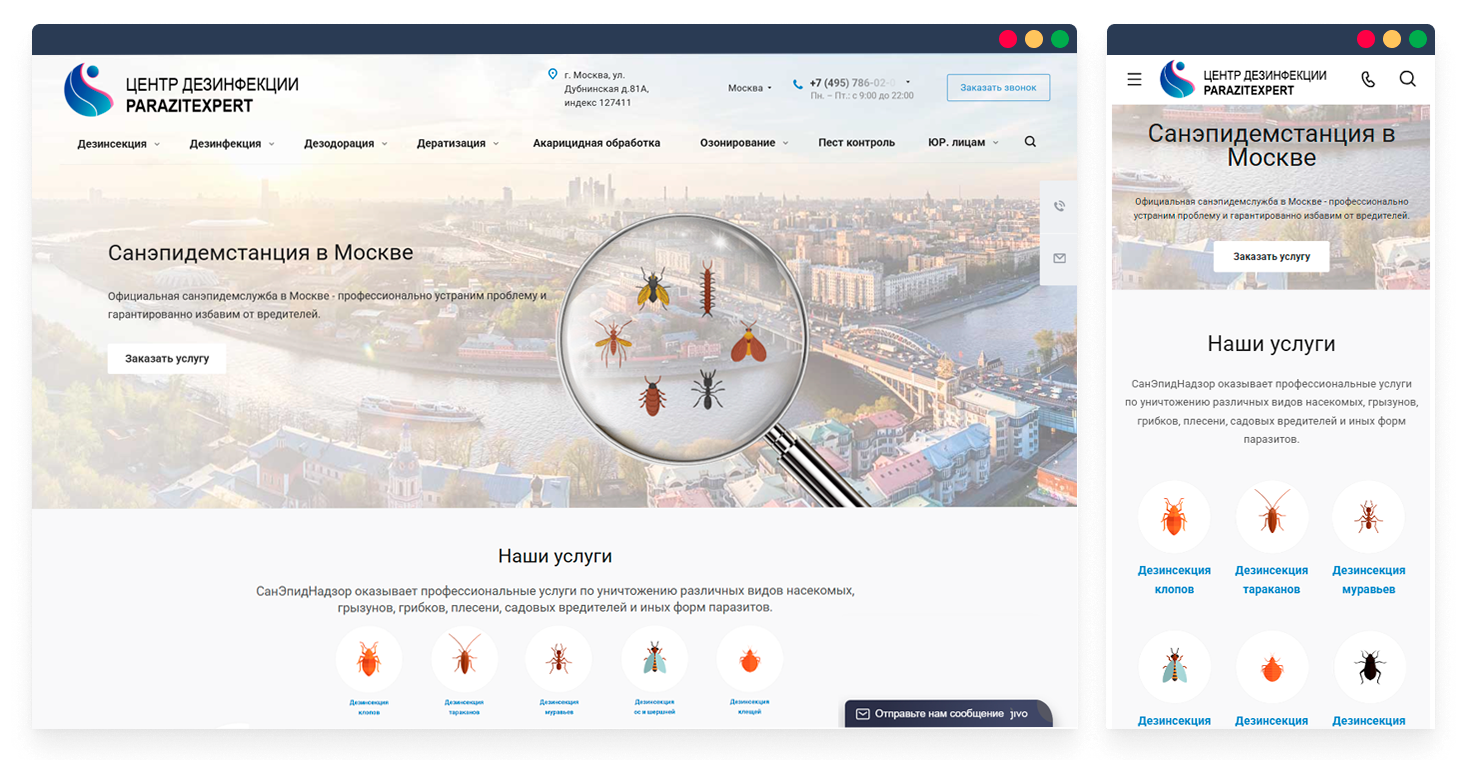Open the Дезинфекция menu item
Screen dimensions: 1467x760
(225, 143)
